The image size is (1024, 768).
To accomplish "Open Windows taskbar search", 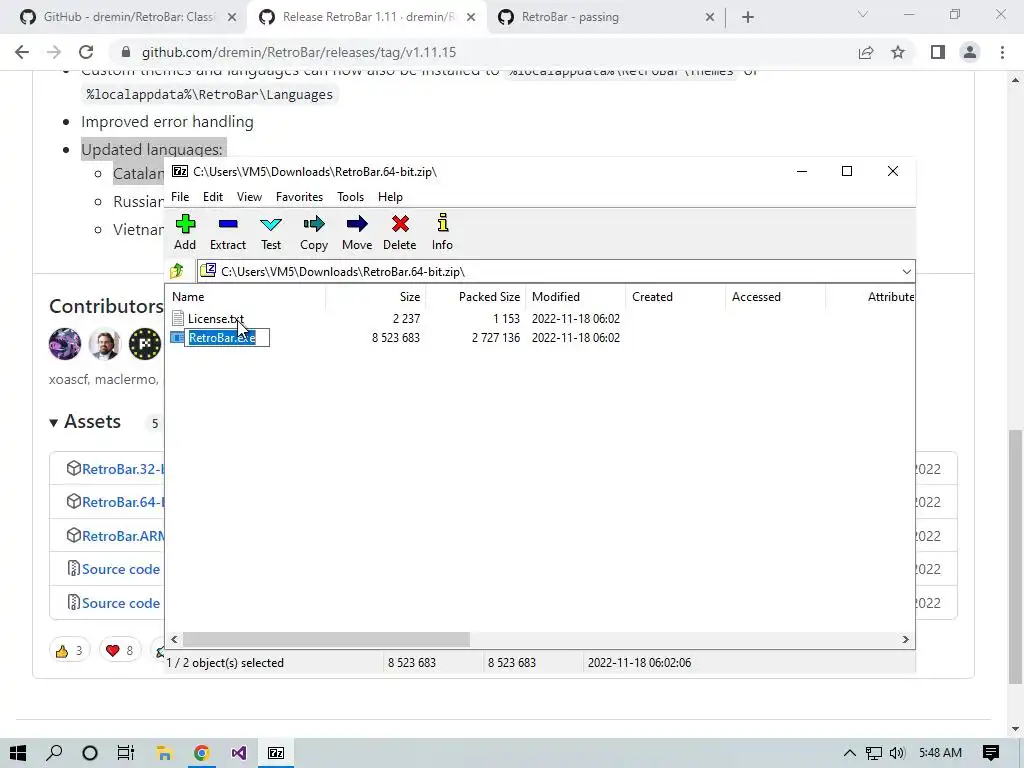I will (x=54, y=753).
